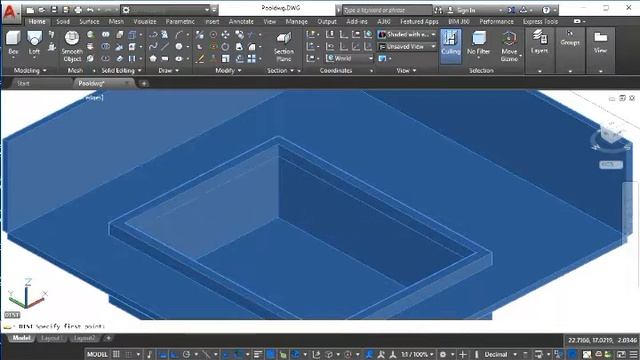Expand the Modify panel
640x360 pixels.
228,71
